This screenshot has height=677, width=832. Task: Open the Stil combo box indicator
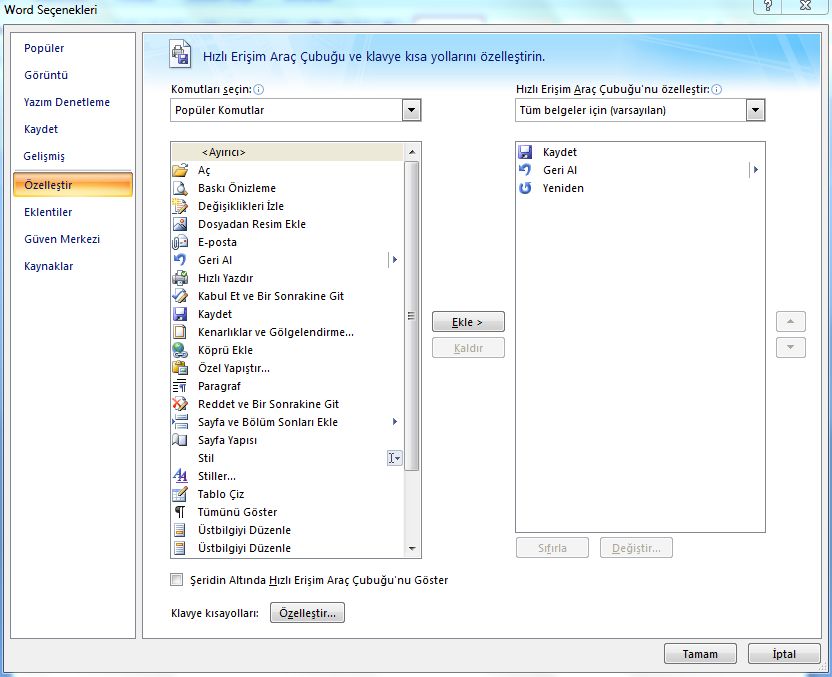click(x=394, y=458)
